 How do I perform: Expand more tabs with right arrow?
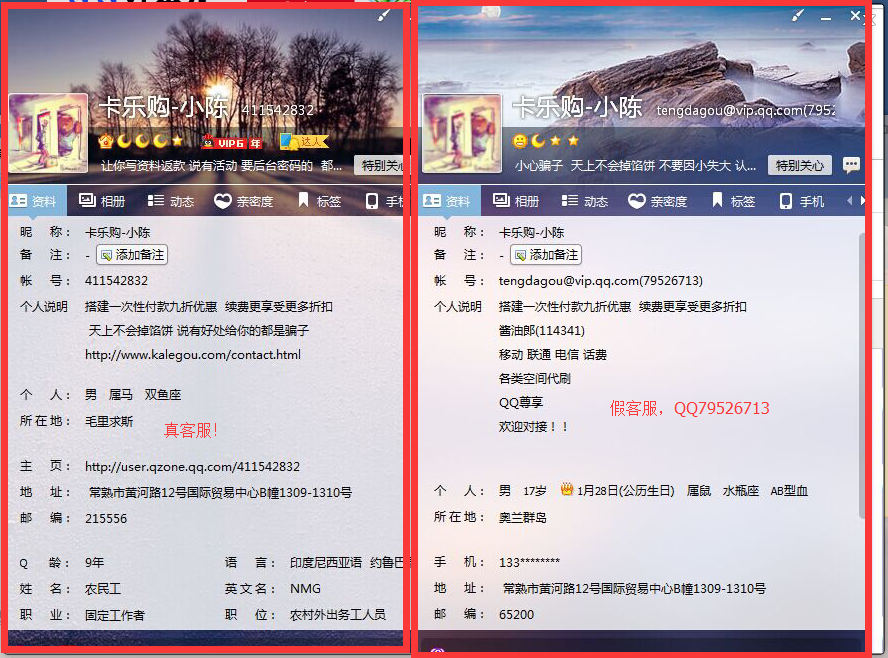point(861,201)
